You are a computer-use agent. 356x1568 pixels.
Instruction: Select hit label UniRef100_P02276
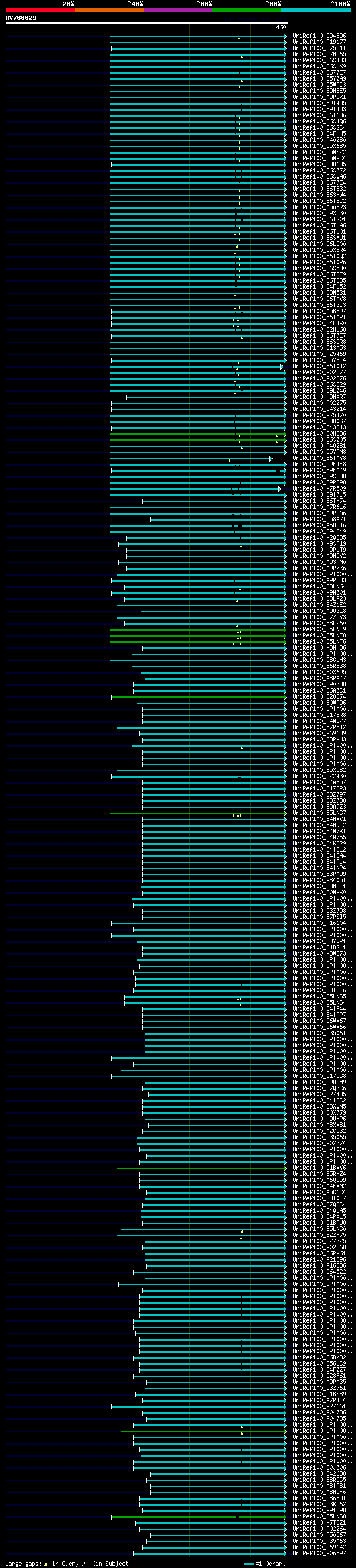pos(319,379)
